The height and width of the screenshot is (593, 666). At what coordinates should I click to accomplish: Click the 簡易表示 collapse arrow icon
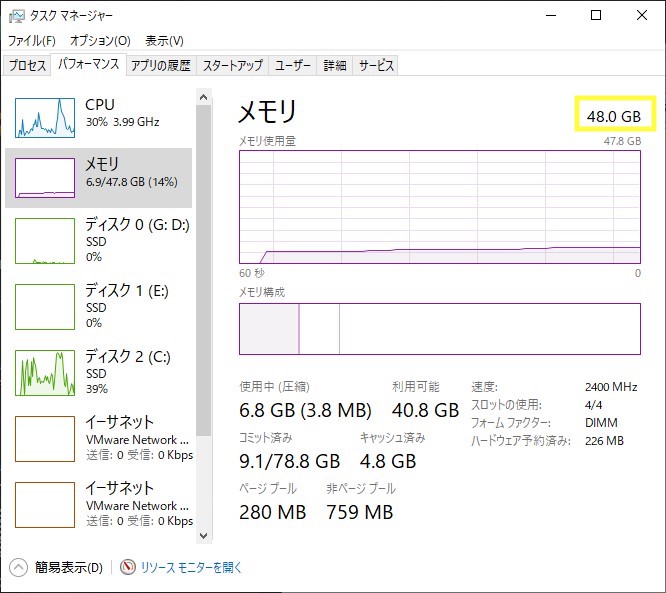tap(18, 568)
